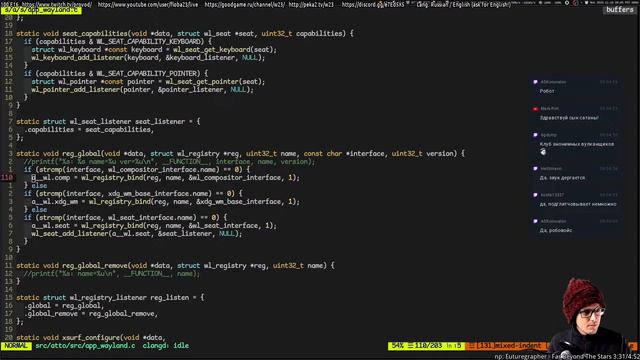Viewport: 640px width, 360px height.
Task: Click the 'wl_pointer_add_listener' code line
Action: (142, 89)
